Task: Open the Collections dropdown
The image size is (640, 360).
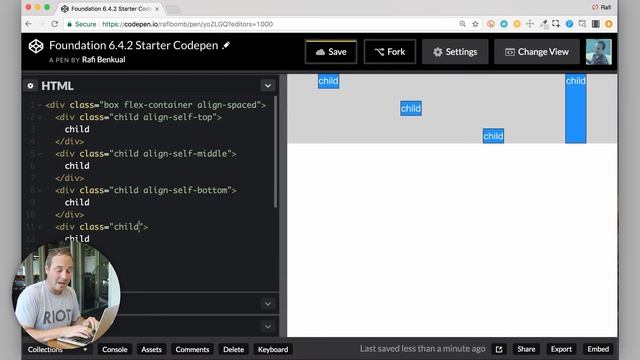Action: [57, 349]
